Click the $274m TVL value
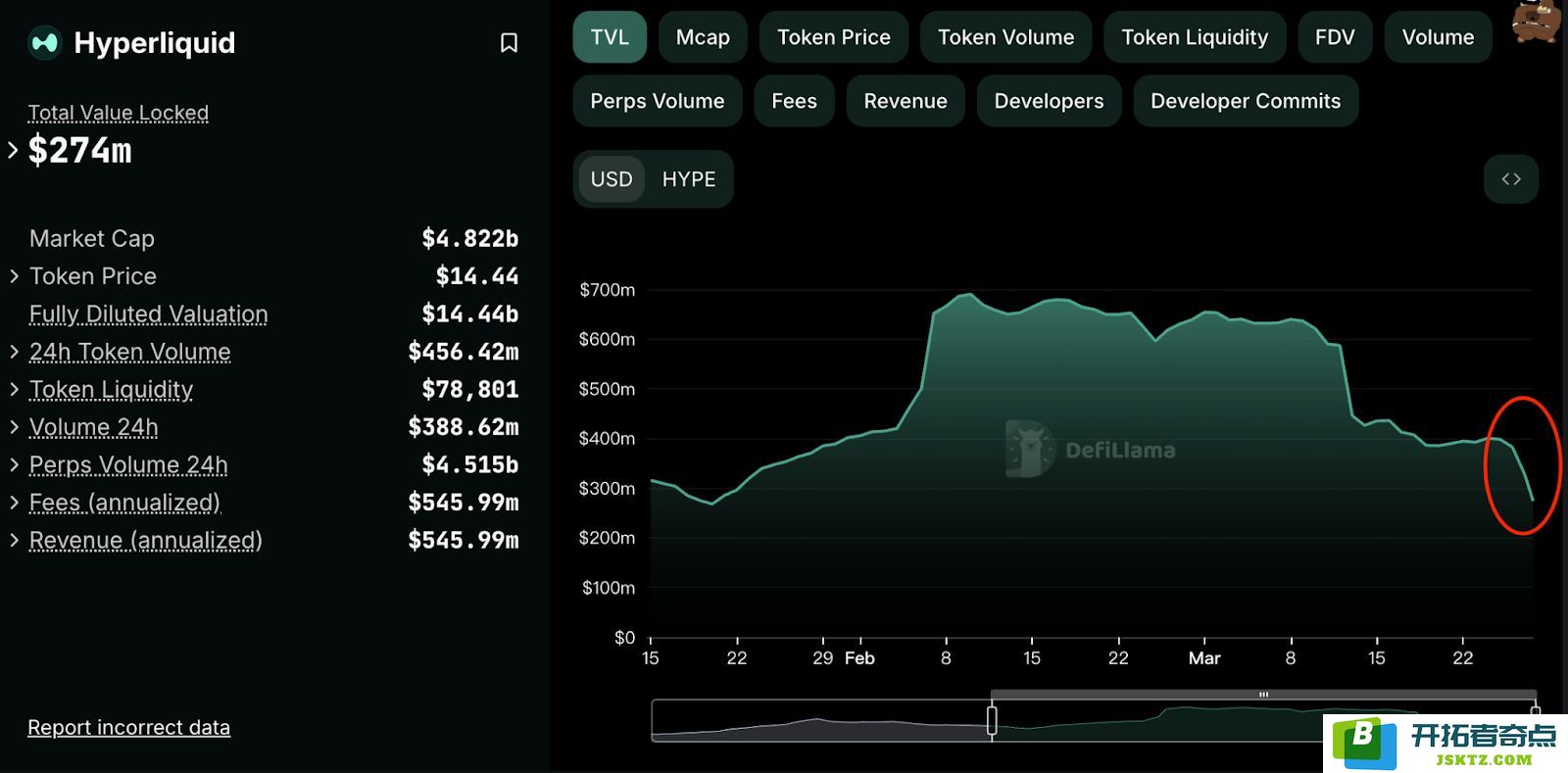Image resolution: width=1568 pixels, height=773 pixels. 79,151
